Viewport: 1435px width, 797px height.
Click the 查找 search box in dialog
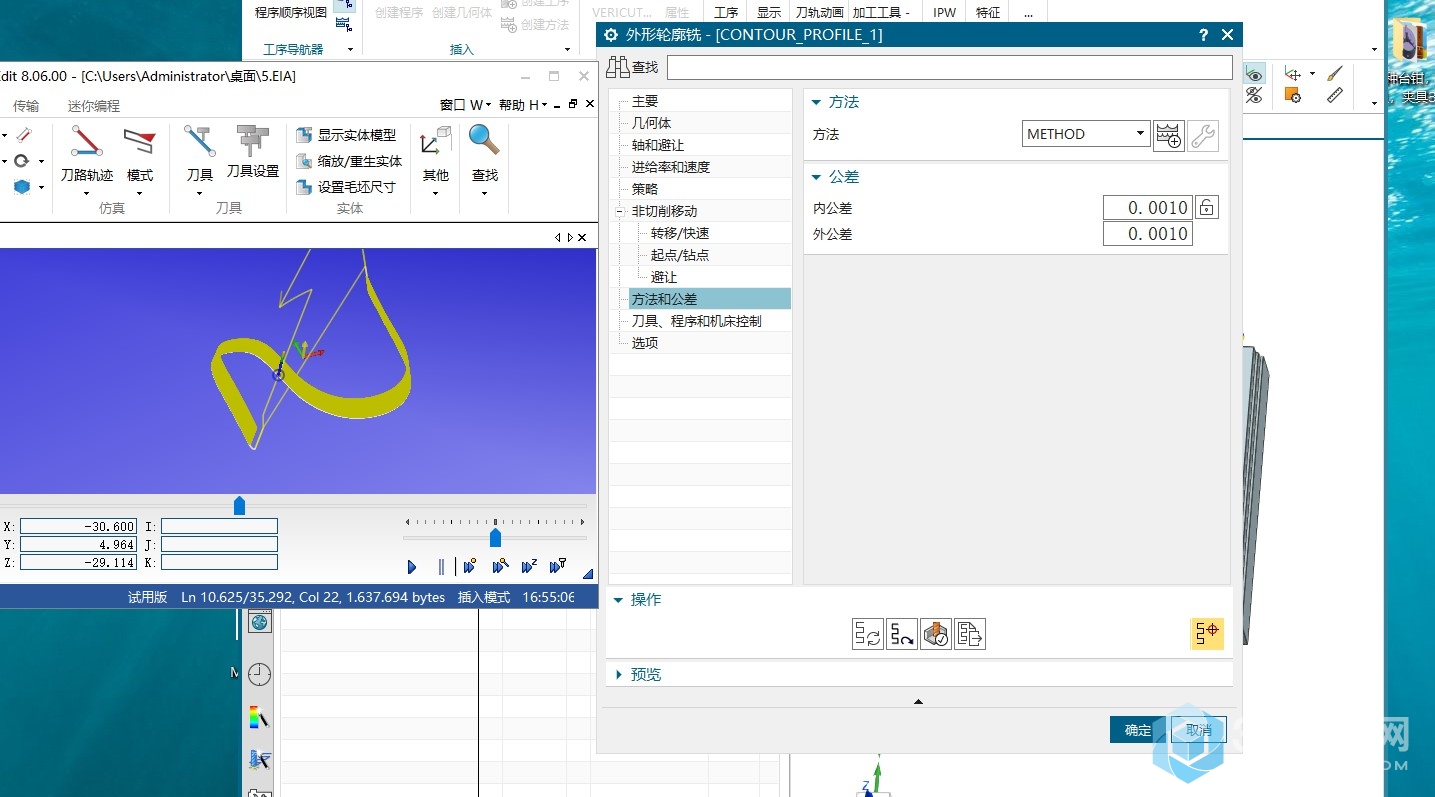950,67
